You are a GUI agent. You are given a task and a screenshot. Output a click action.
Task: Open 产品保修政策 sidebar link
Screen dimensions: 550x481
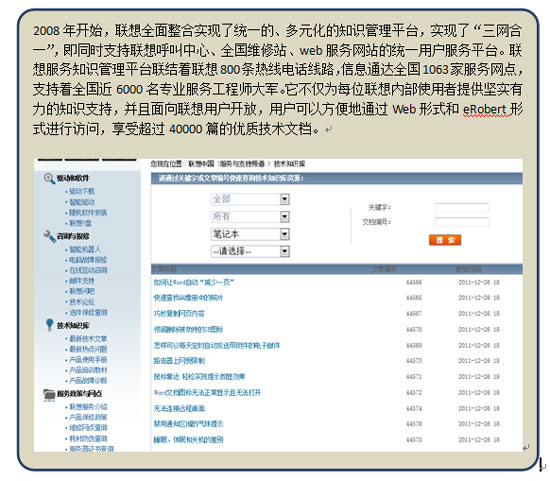[88, 417]
